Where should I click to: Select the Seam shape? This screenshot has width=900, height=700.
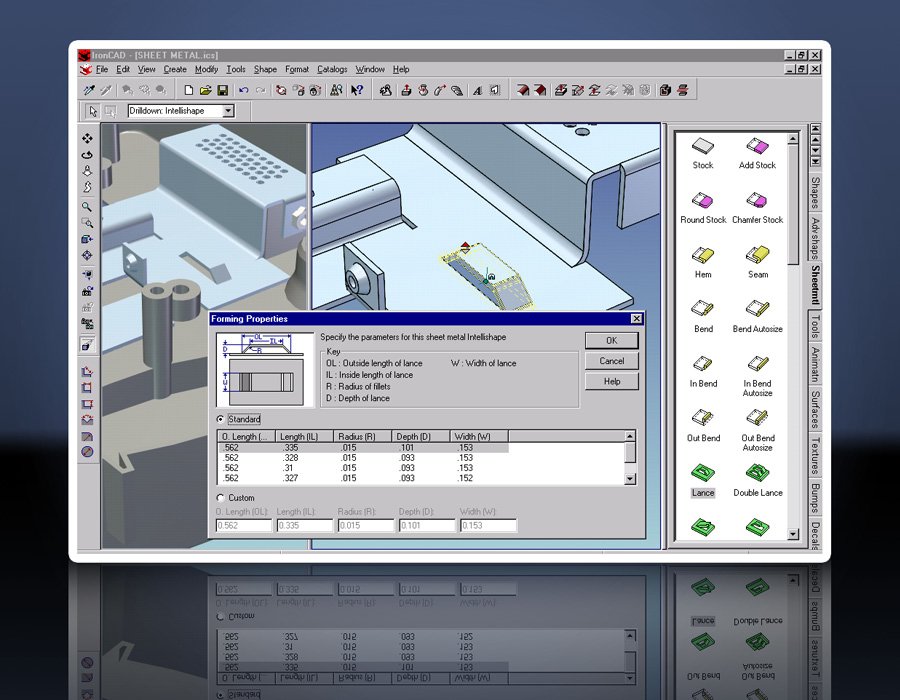coord(758,263)
